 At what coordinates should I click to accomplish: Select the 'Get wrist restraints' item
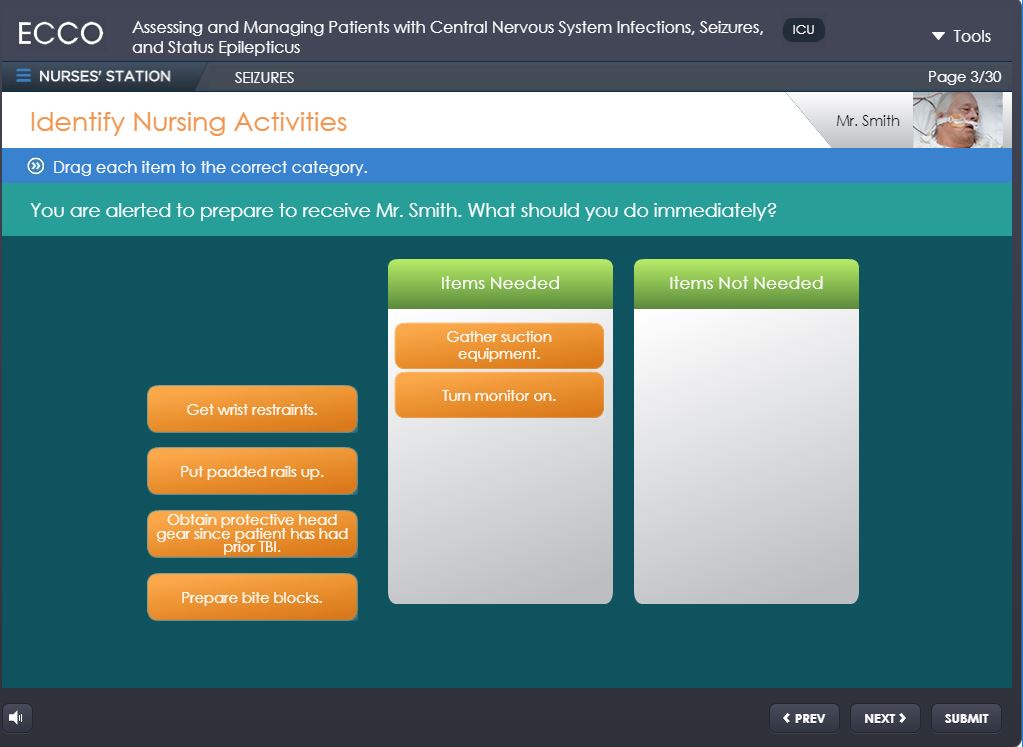(x=252, y=409)
